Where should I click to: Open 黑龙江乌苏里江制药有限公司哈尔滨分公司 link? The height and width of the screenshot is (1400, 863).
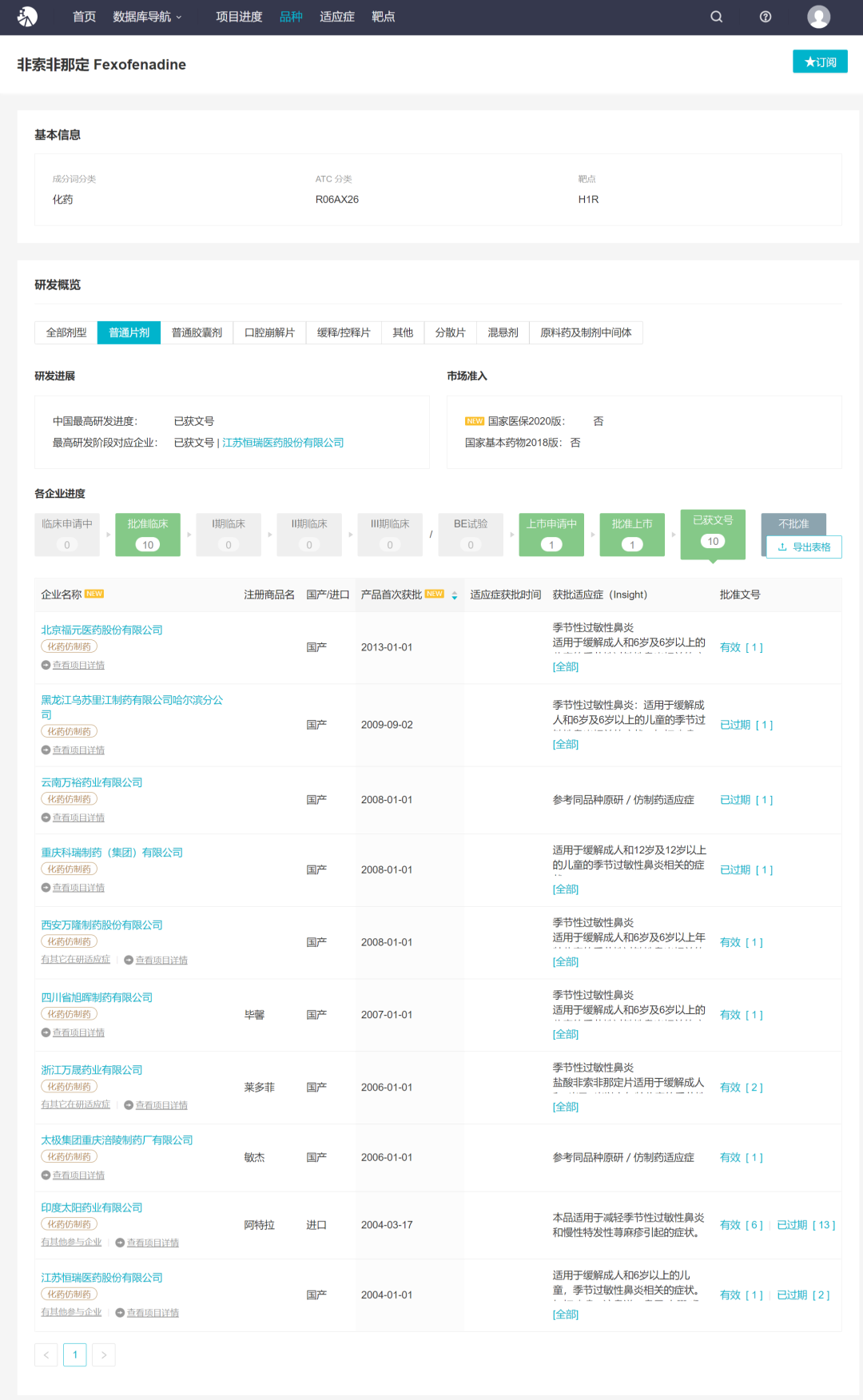(x=132, y=707)
